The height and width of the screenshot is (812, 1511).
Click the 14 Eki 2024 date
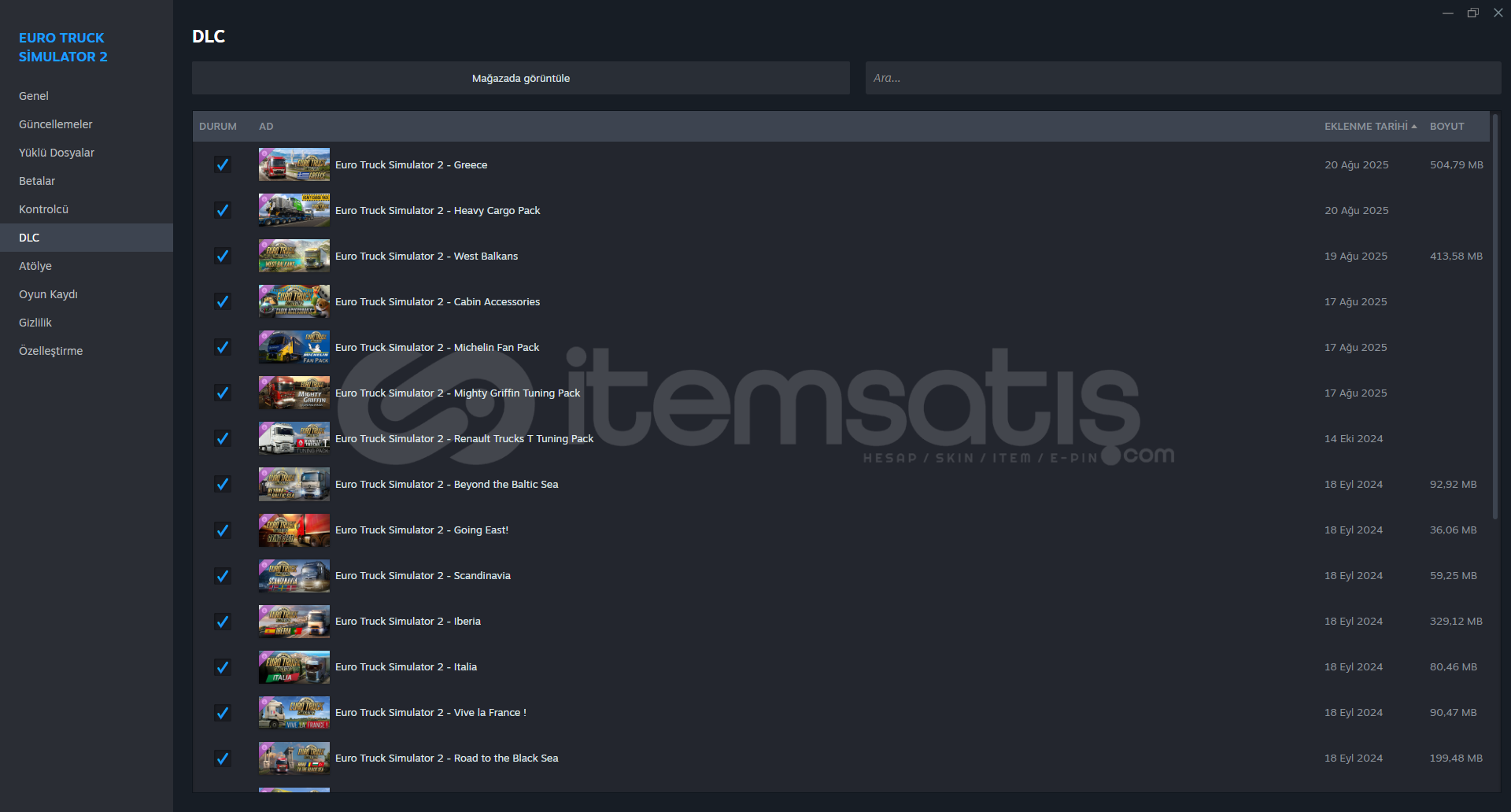(x=1354, y=438)
